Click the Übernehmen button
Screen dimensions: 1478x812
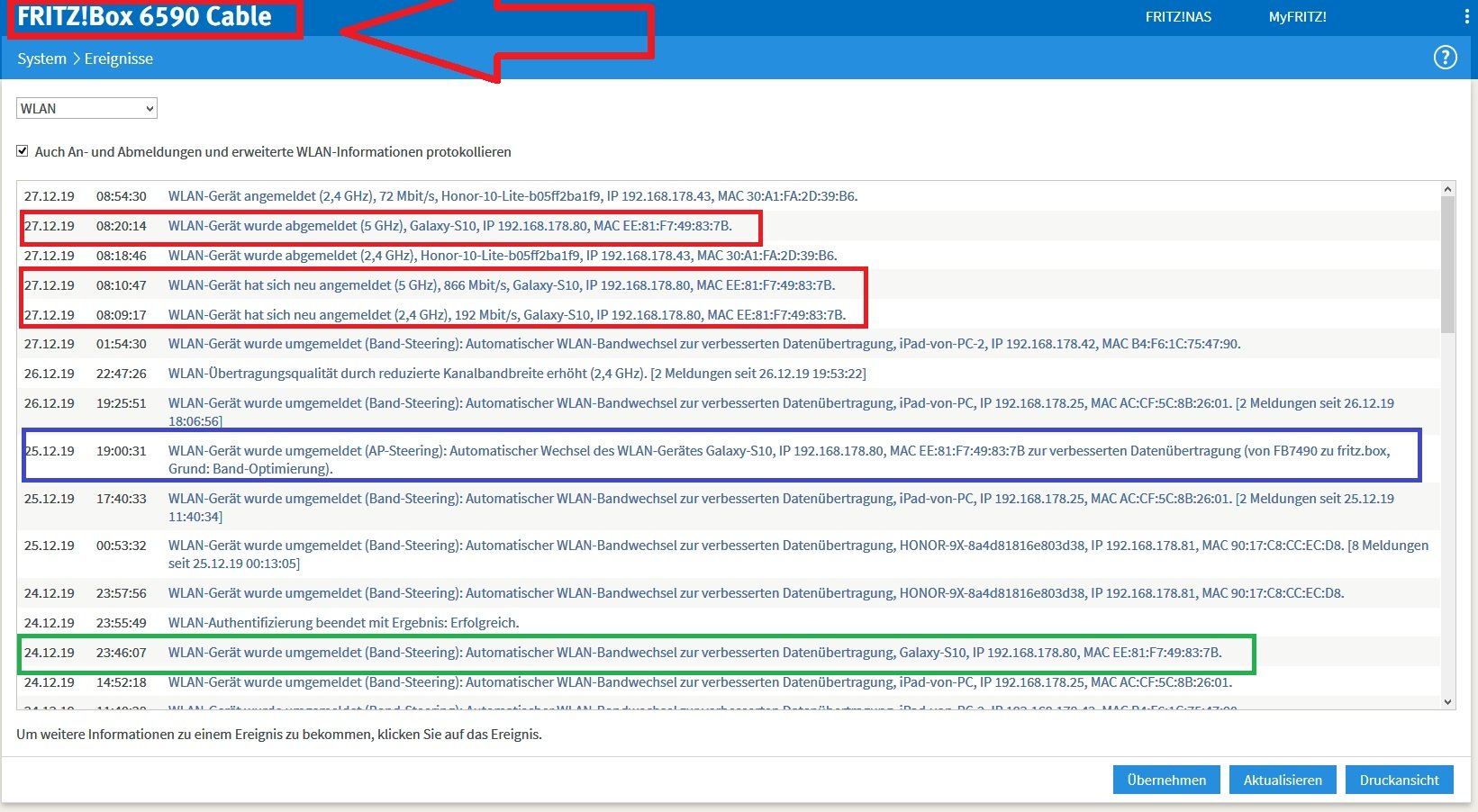coord(1166,780)
